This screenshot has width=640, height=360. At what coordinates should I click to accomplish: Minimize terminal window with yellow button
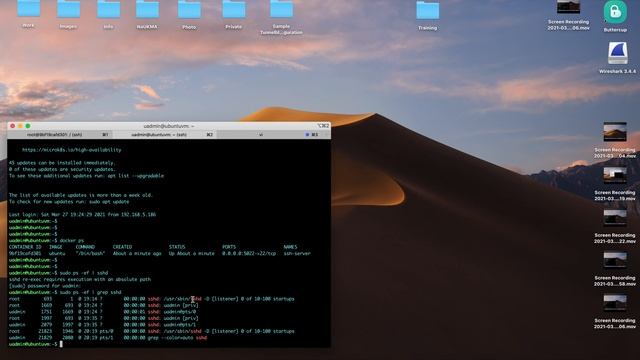pos(20,126)
